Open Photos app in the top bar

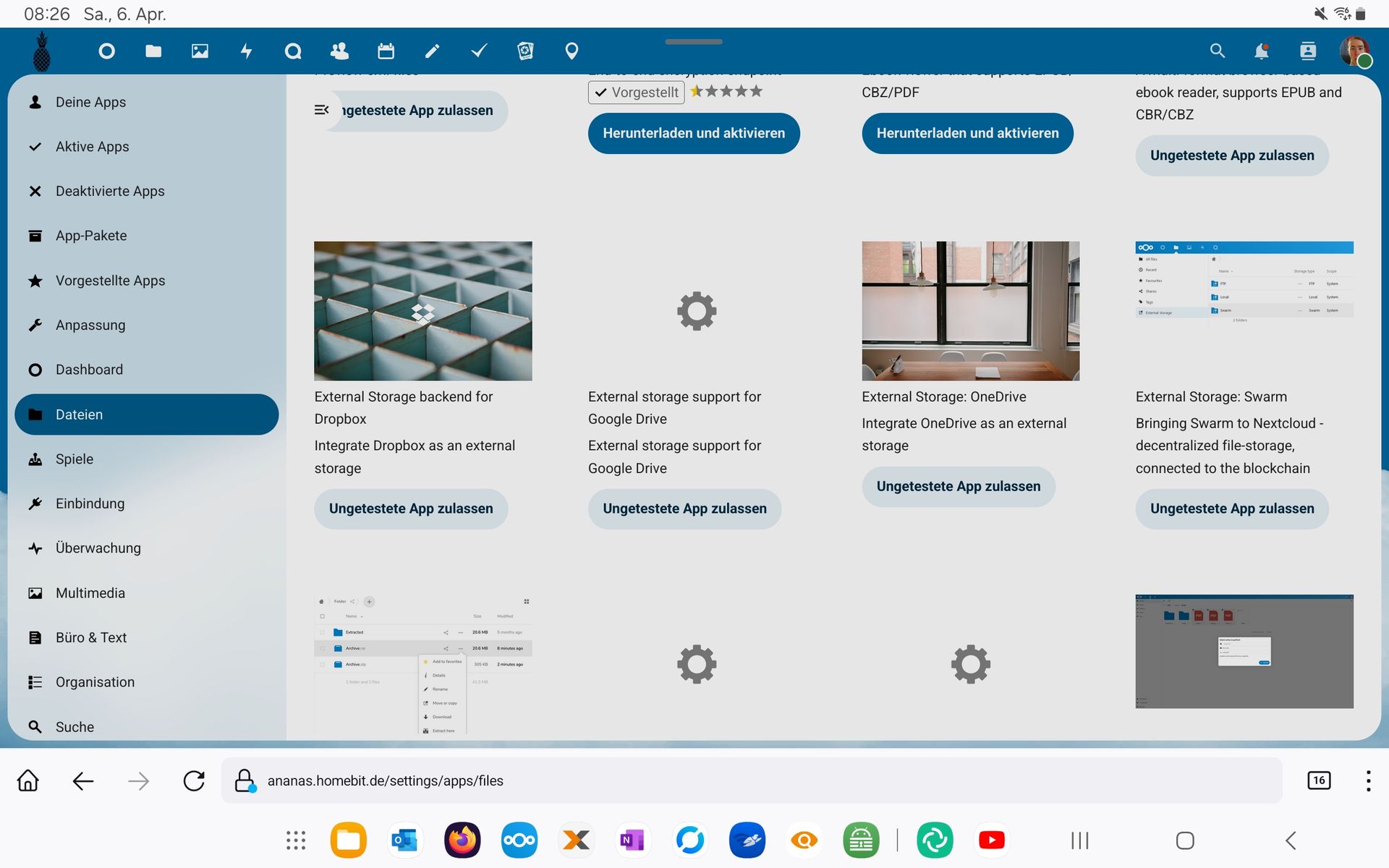pos(200,51)
